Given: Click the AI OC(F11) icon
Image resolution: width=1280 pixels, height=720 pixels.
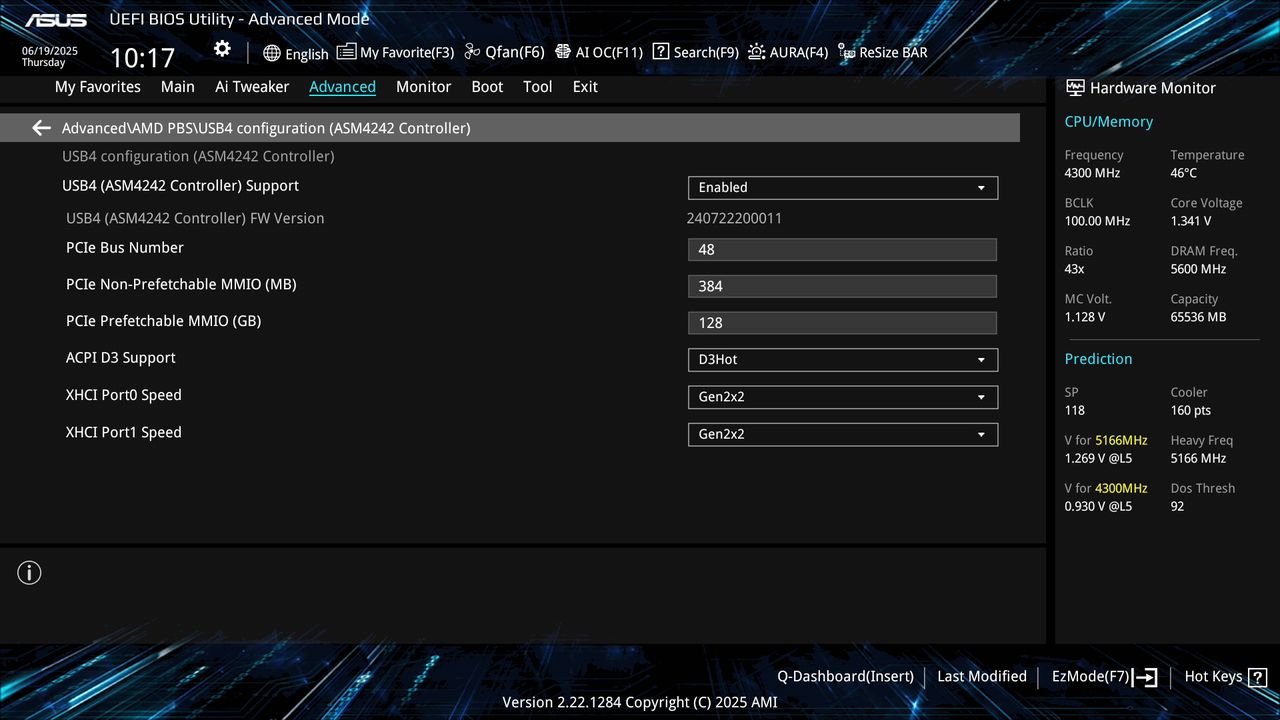Looking at the screenshot, I should pyautogui.click(x=598, y=52).
